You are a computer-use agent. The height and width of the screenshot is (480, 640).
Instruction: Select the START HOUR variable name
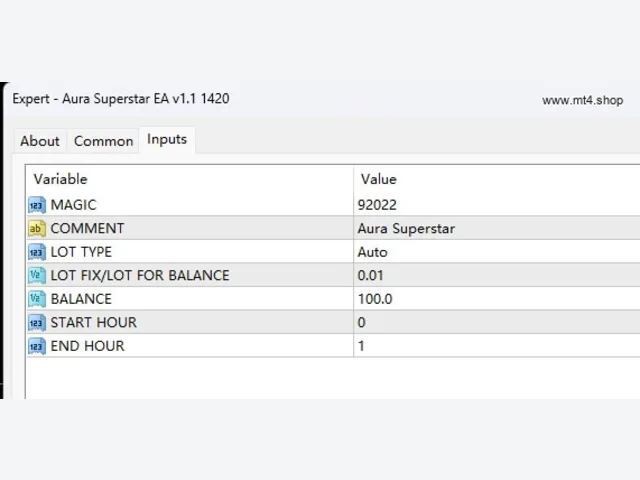94,323
